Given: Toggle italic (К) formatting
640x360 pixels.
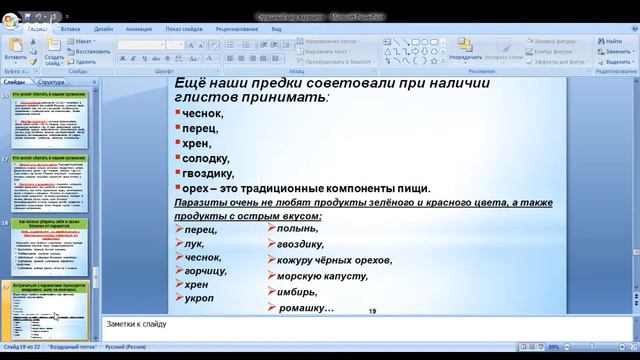Looking at the screenshot, I should pyautogui.click(x=133, y=59).
